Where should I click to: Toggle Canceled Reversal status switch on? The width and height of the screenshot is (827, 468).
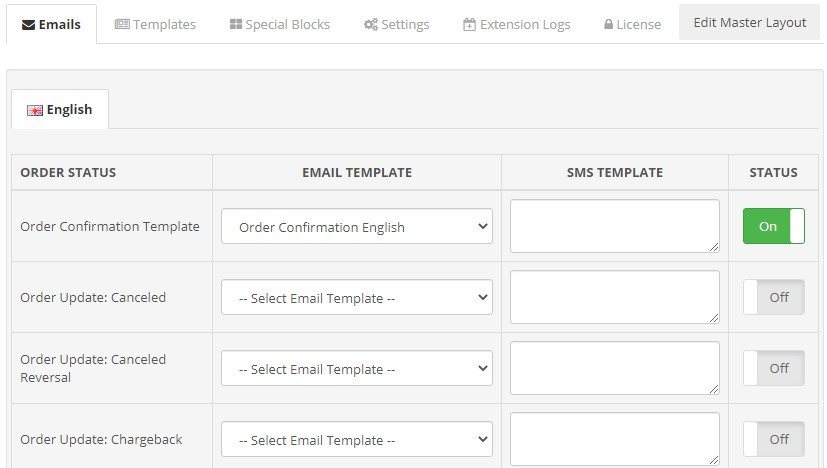click(773, 369)
